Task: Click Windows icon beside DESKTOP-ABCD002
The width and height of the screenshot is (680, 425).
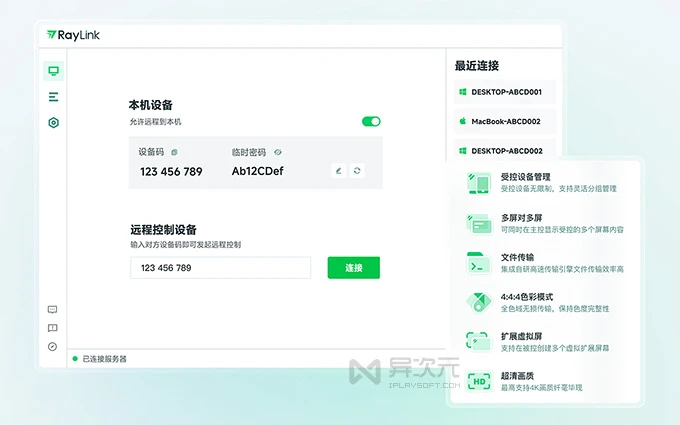Action: click(x=463, y=150)
